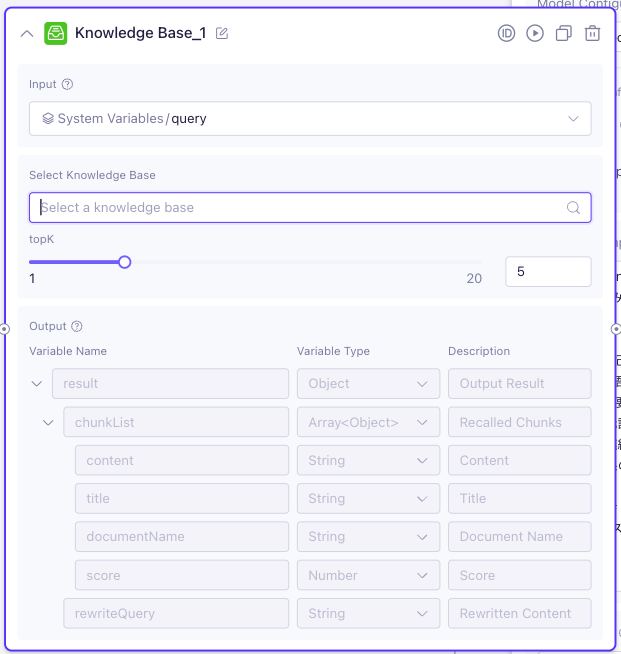Click the search magnifier icon
The height and width of the screenshot is (654, 621).
pos(573,208)
